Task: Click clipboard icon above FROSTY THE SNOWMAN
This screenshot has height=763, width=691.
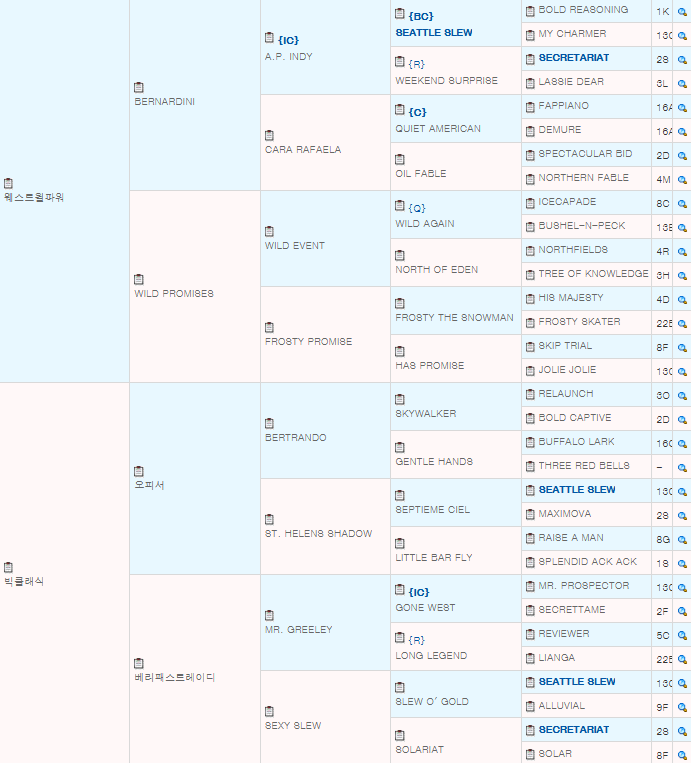Action: click(x=400, y=303)
